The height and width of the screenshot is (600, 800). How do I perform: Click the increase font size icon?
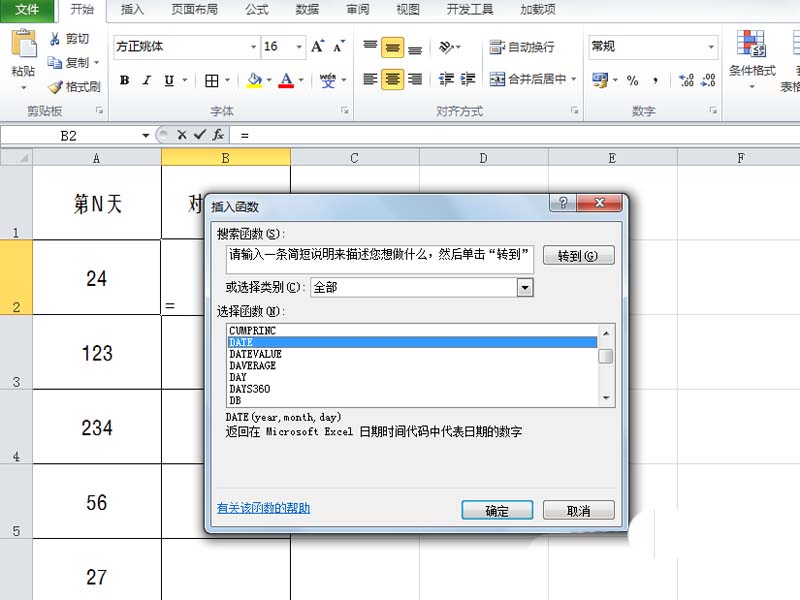[317, 46]
